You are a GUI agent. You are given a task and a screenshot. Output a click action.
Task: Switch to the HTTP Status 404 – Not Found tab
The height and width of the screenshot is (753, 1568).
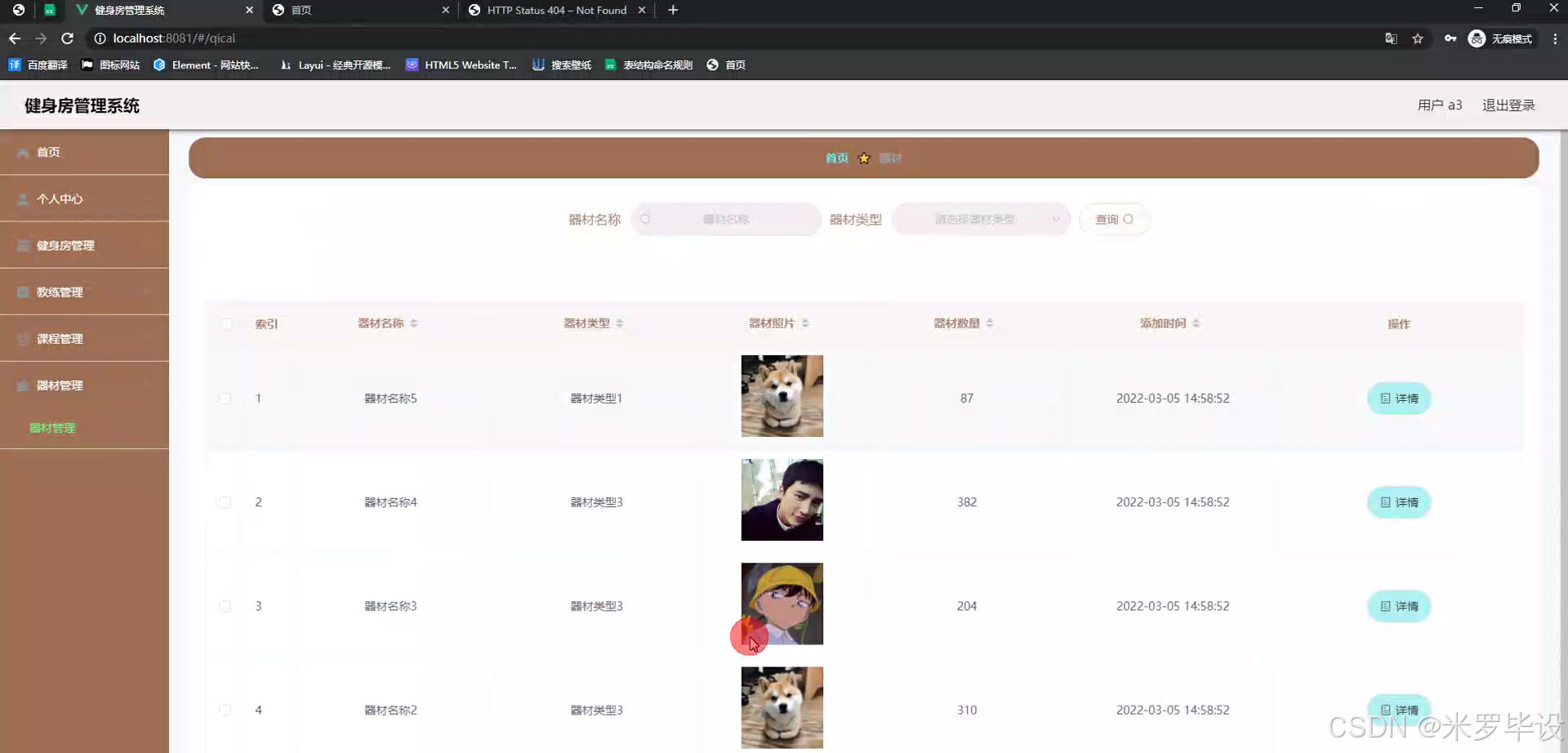click(x=556, y=10)
